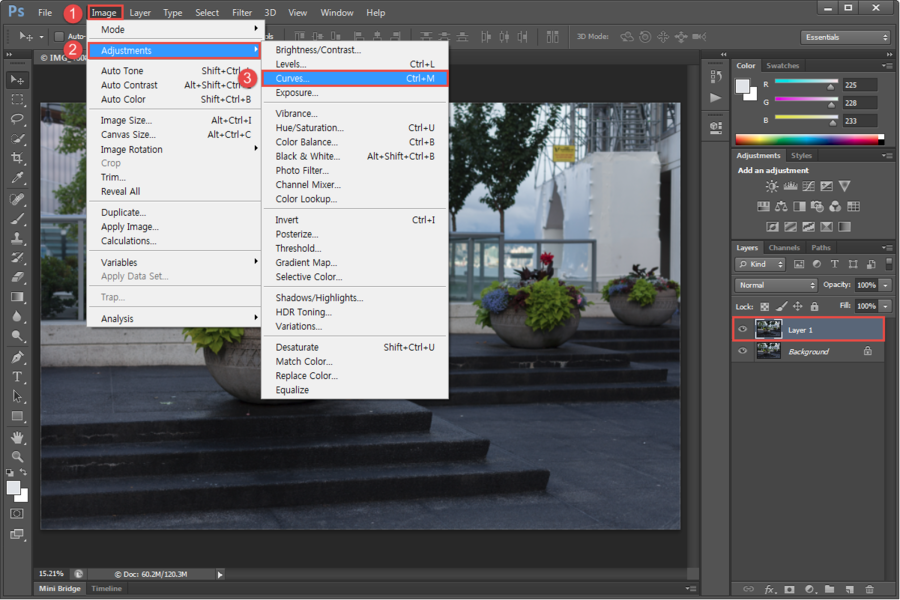This screenshot has height=600, width=900.
Task: Select the Crop tool in toolbar
Action: pyautogui.click(x=18, y=158)
